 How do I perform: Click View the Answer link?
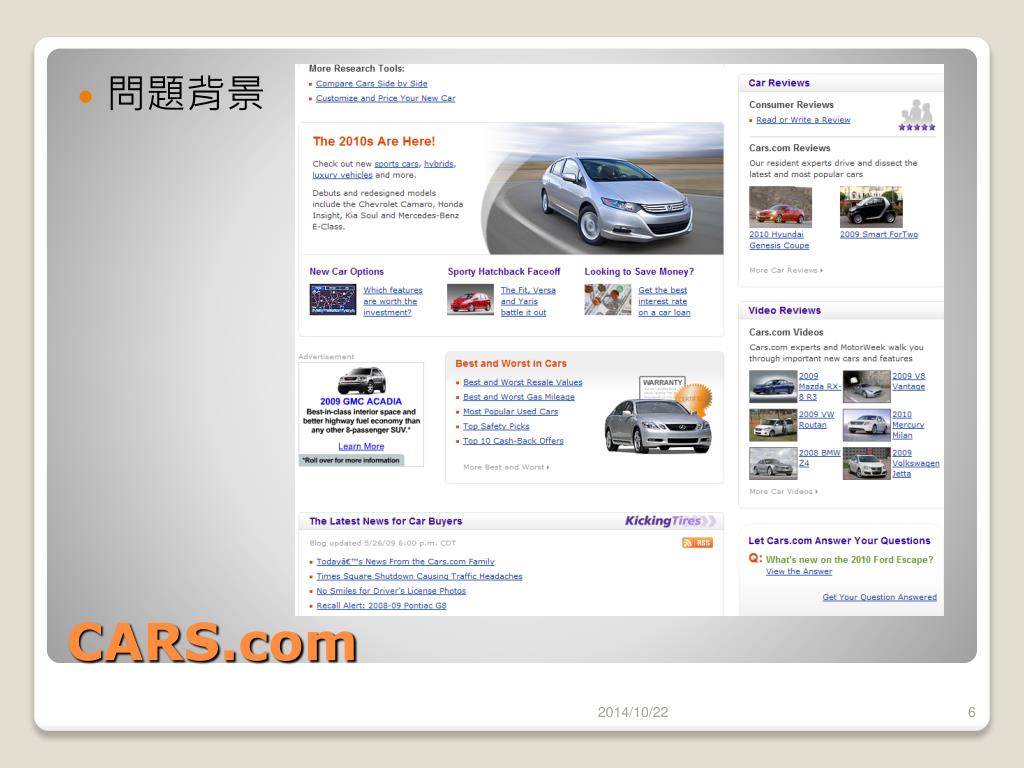coord(799,571)
